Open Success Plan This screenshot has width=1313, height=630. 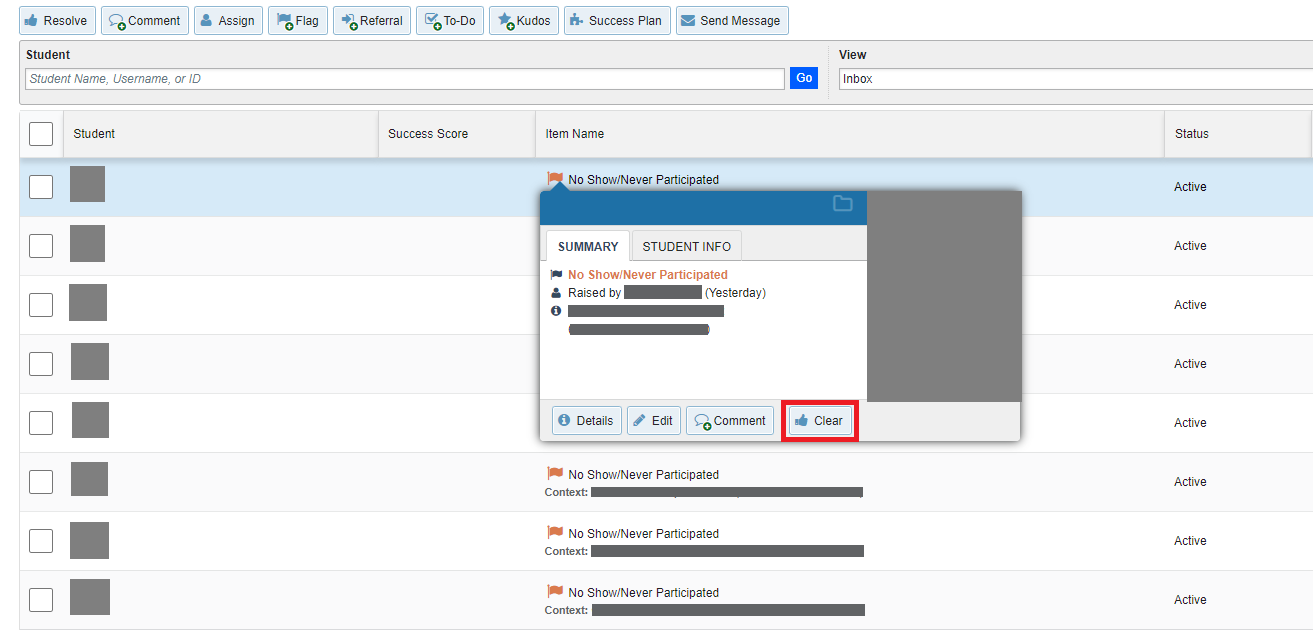(x=617, y=20)
